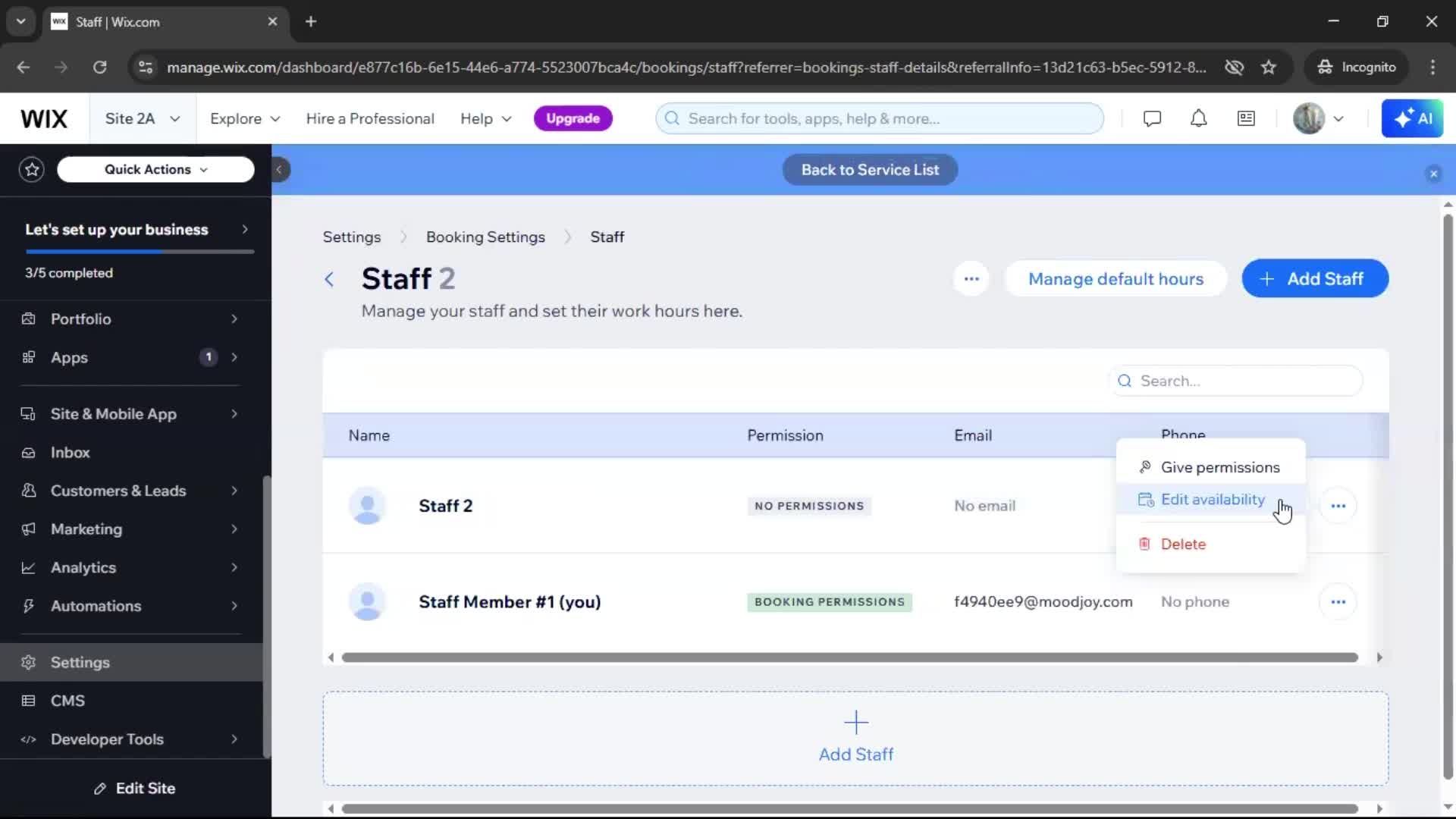Click the Settings breadcrumb link
Viewport: 1456px width, 819px height.
point(352,237)
